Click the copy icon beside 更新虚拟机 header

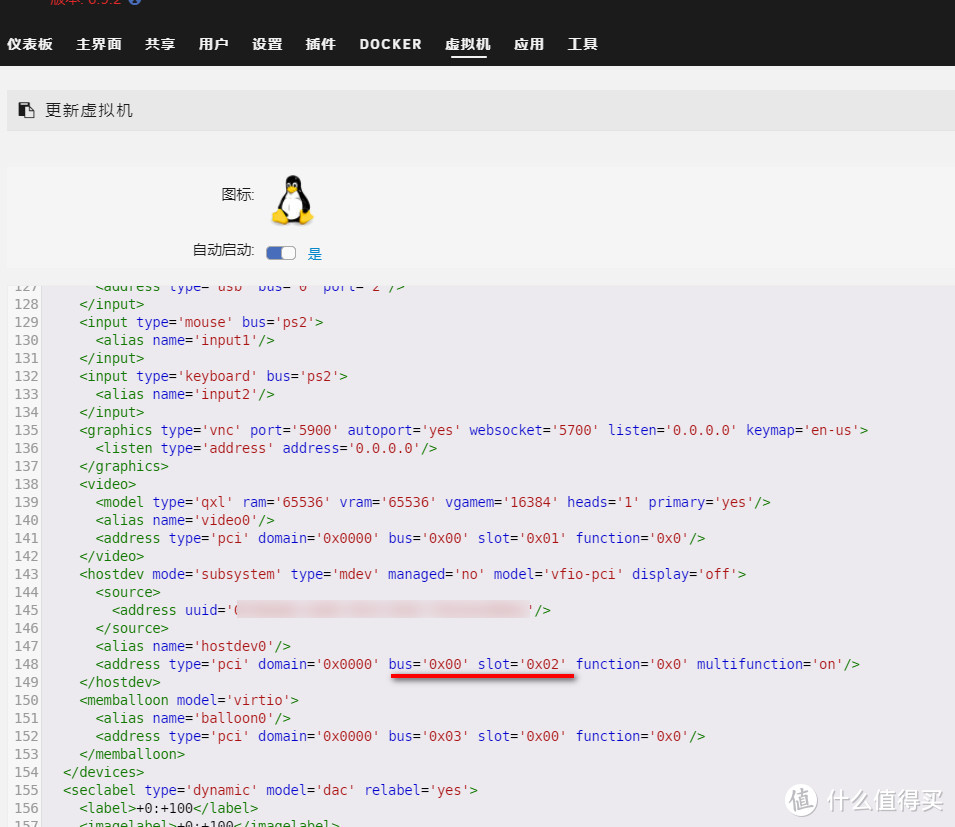click(26, 110)
